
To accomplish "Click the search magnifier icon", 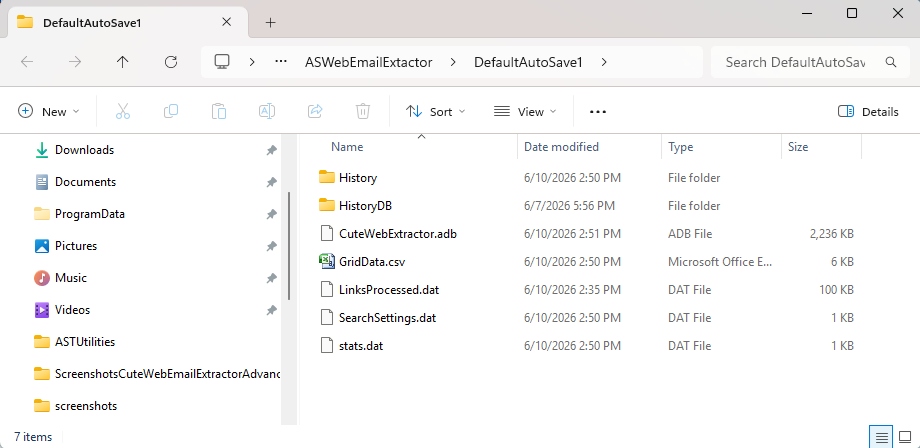I will click(x=891, y=62).
